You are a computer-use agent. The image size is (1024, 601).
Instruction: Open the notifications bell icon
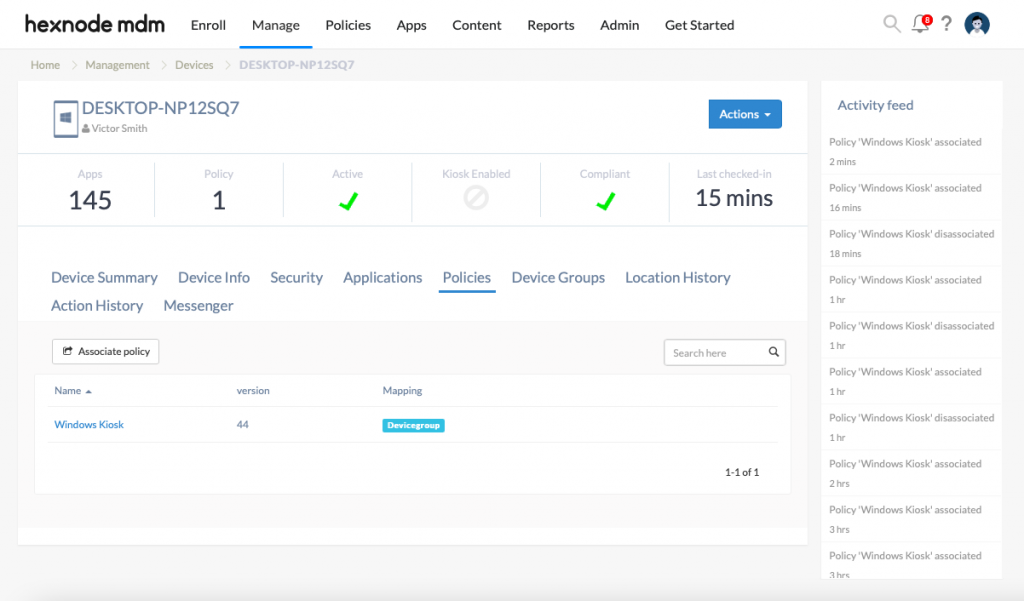click(x=920, y=24)
